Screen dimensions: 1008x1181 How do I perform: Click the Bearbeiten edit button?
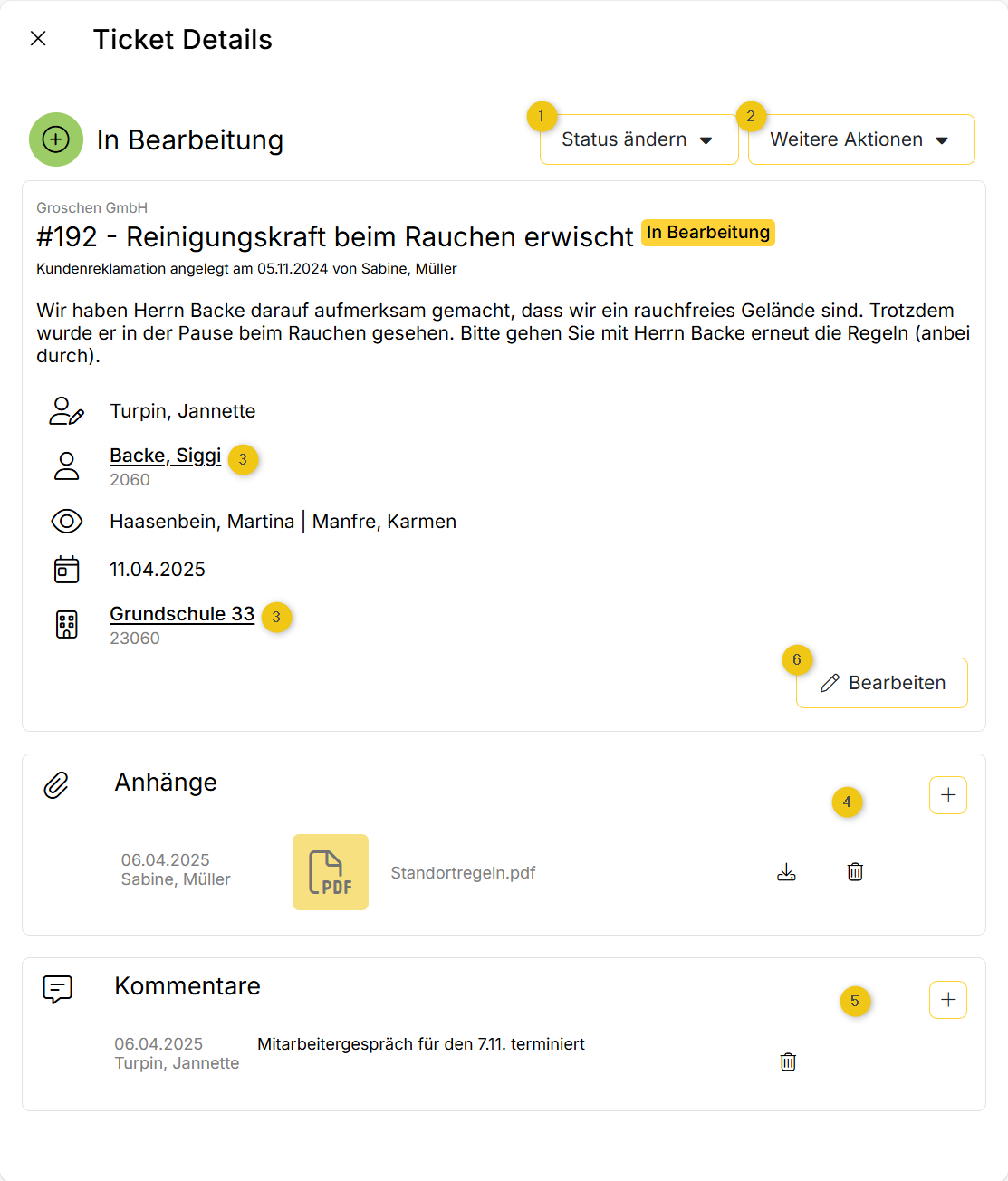point(881,683)
